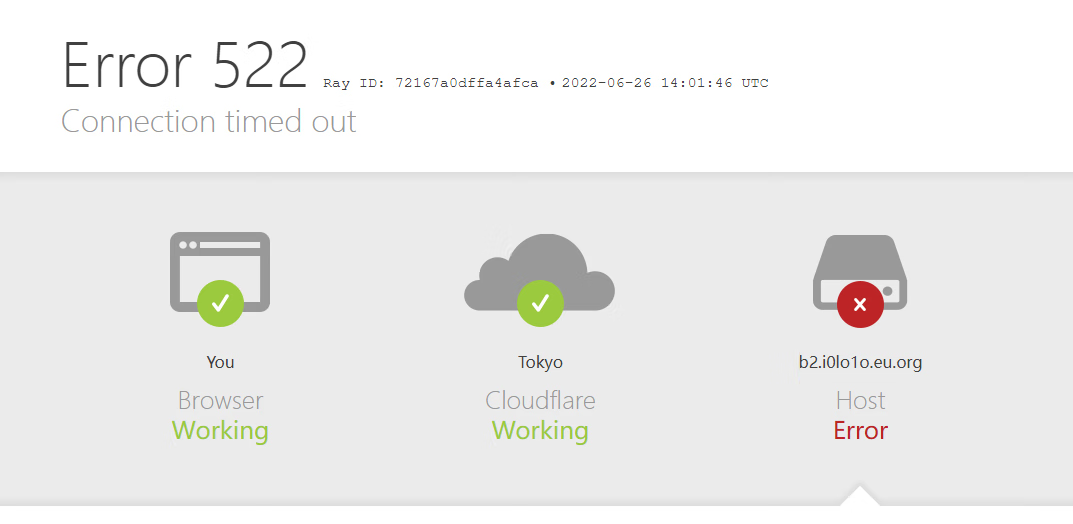1073x524 pixels.
Task: Click the Tokyo location label
Action: point(540,362)
